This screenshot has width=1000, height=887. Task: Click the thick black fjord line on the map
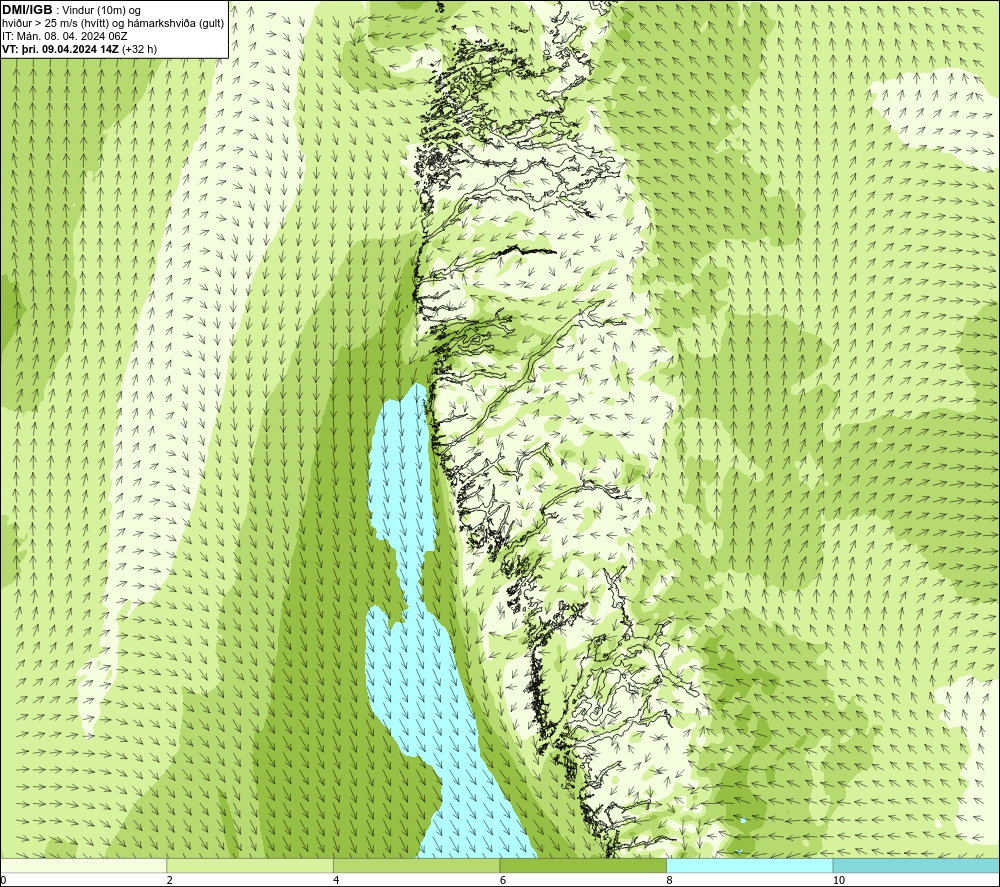(x=529, y=251)
